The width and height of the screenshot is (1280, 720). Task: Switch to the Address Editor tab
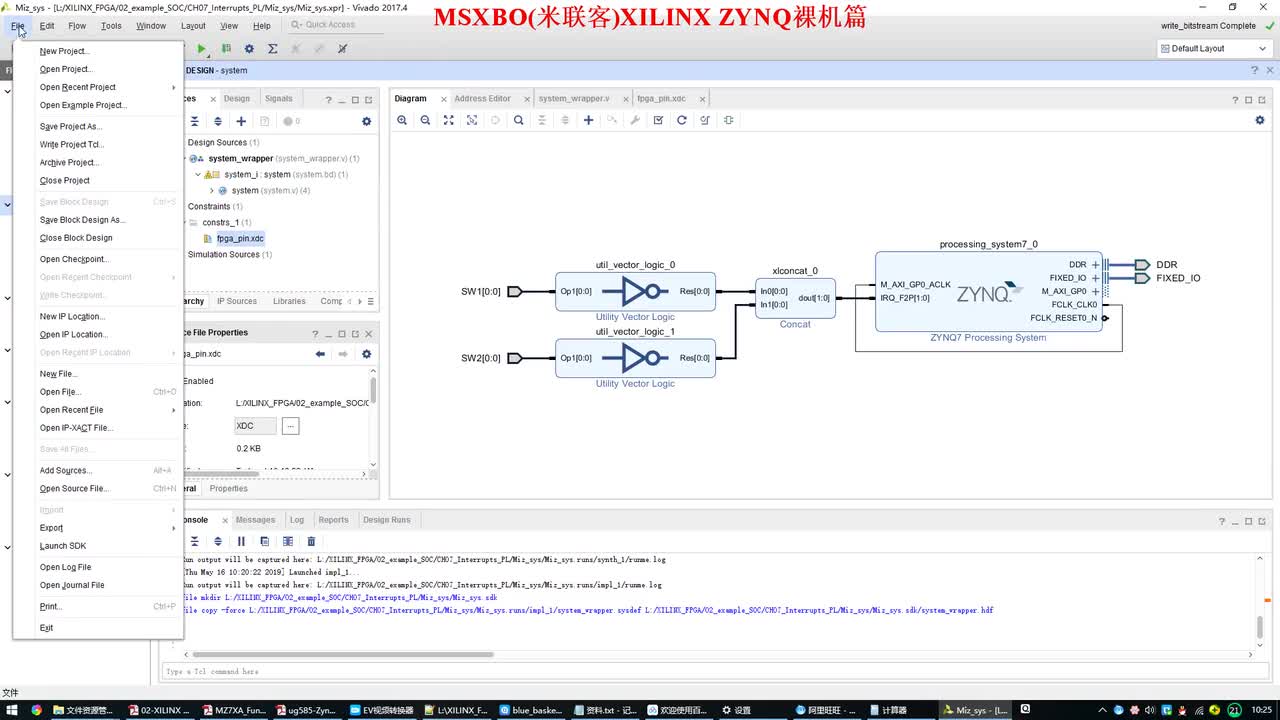pyautogui.click(x=482, y=99)
